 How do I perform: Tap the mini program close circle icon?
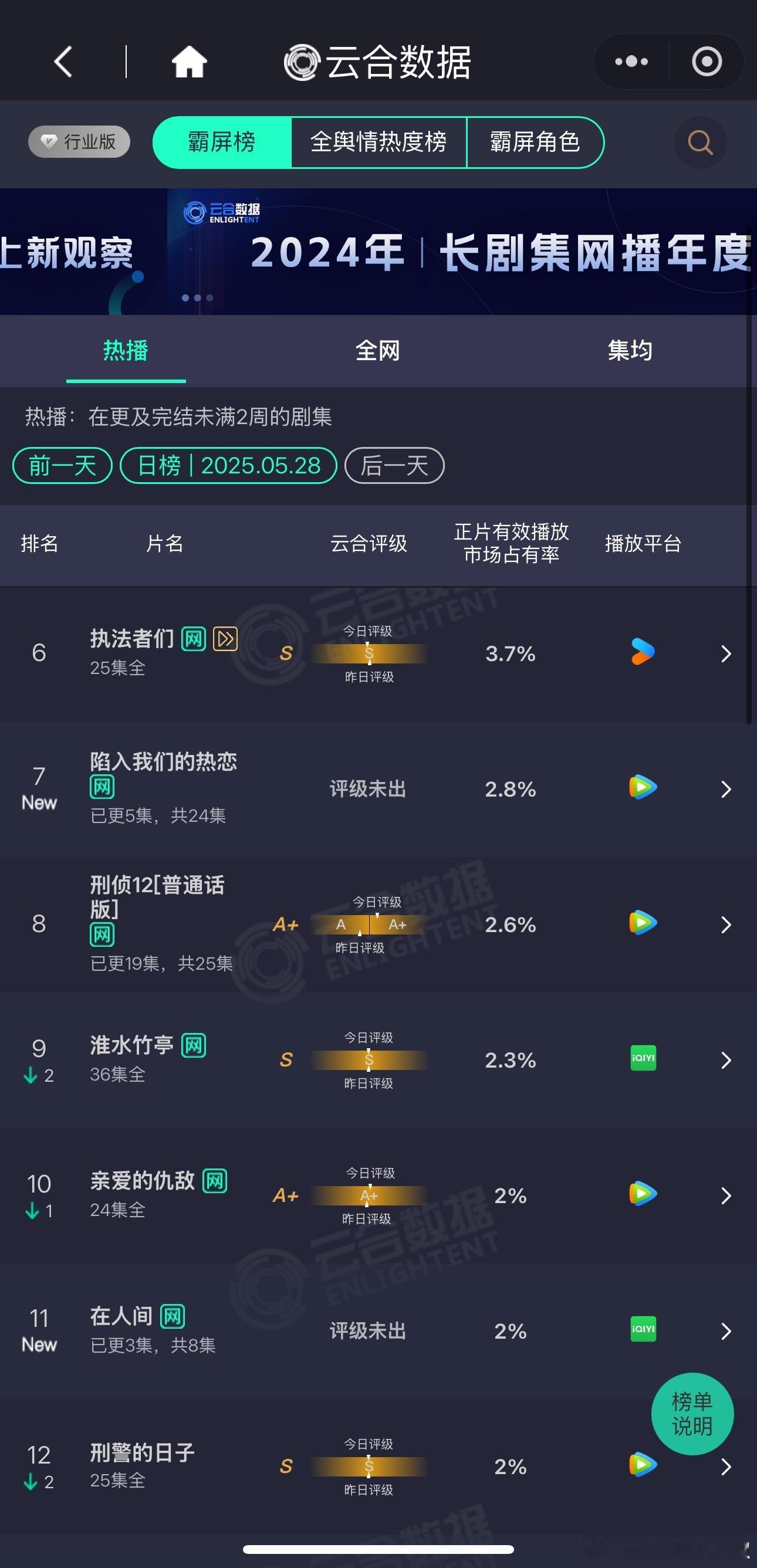point(707,62)
